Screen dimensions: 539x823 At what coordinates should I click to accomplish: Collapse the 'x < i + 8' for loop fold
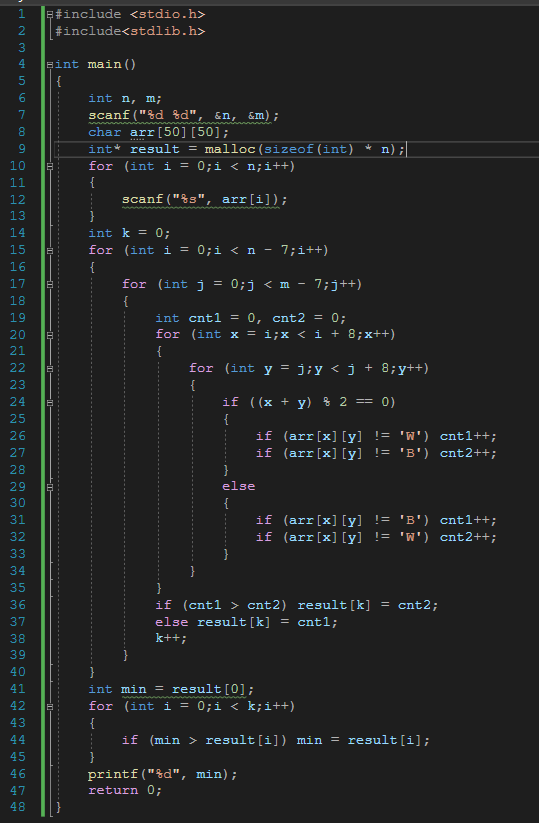50,335
